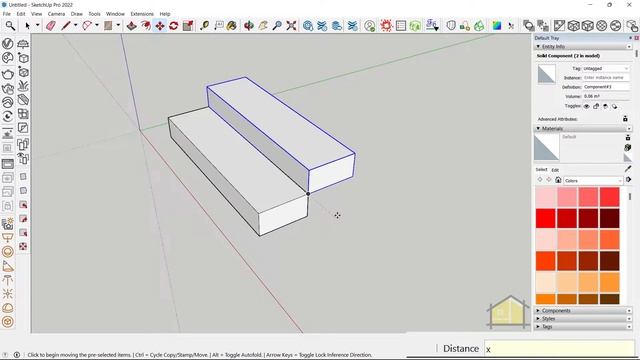Select the Paint Bucket tool
This screenshot has width=640, height=360.
(232, 26)
